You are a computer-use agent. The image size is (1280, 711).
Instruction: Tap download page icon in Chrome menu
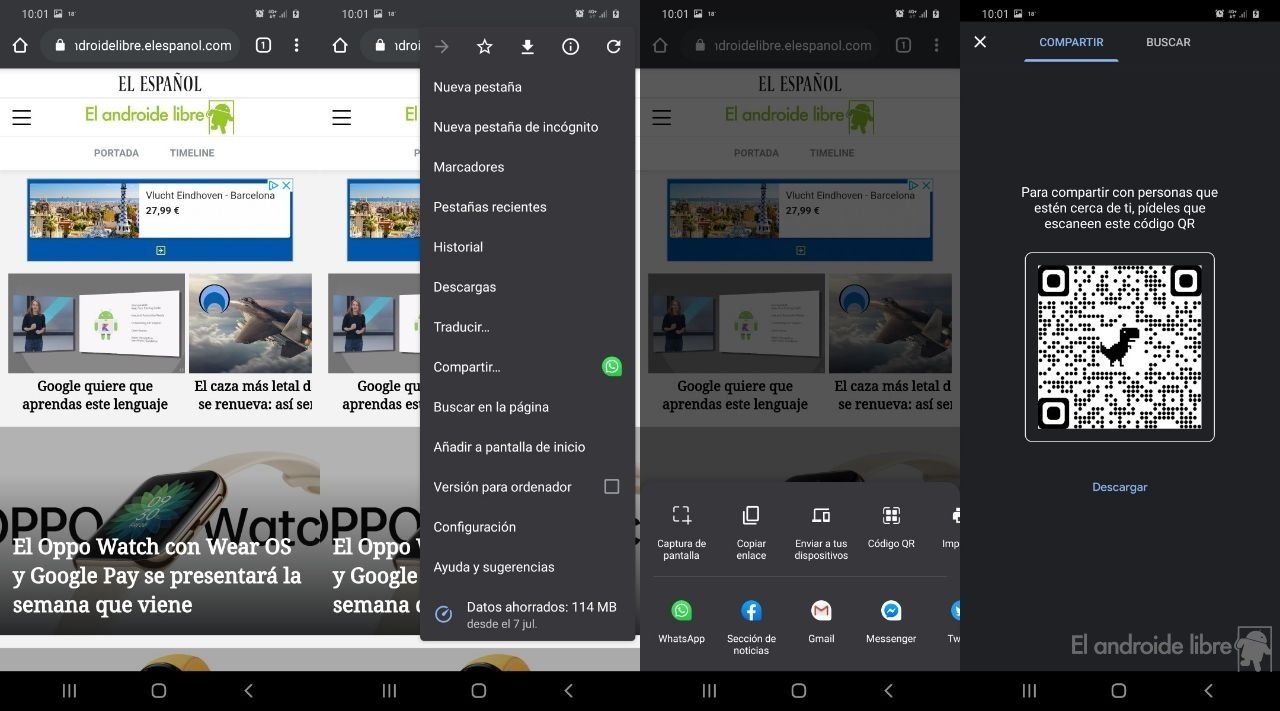tap(528, 47)
